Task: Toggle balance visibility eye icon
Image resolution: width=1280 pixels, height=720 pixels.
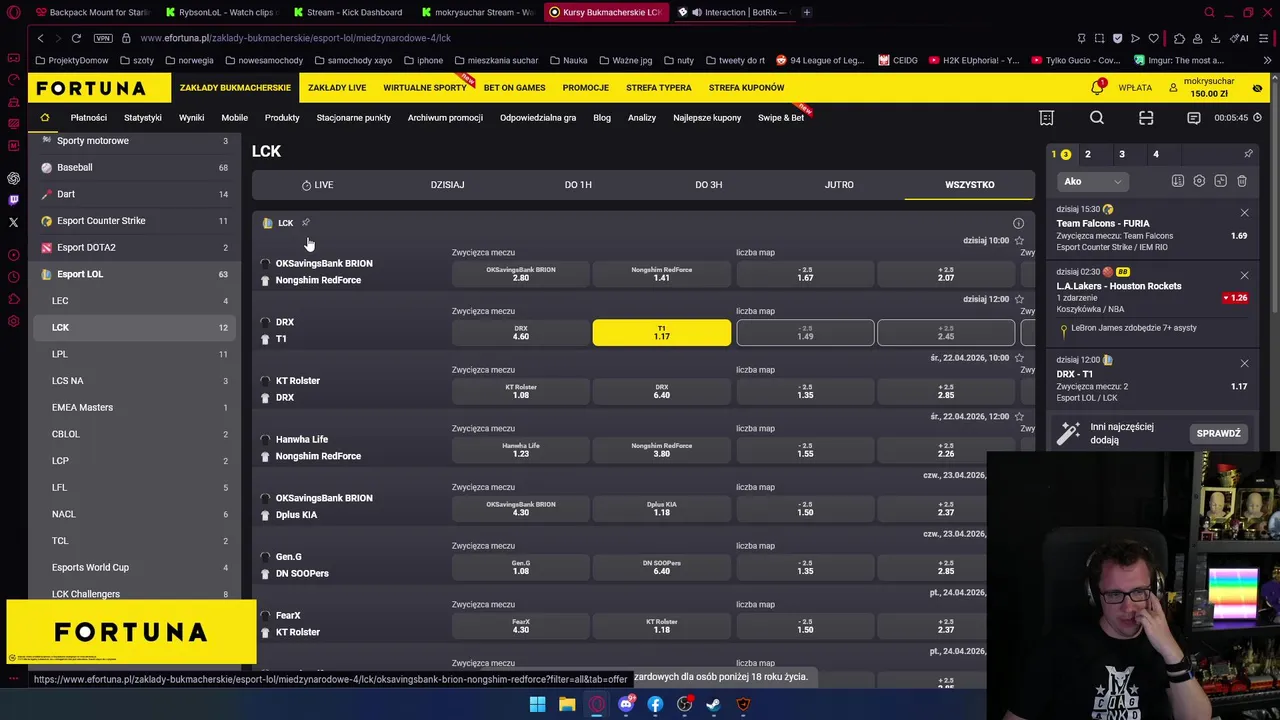Action: coord(1257,88)
